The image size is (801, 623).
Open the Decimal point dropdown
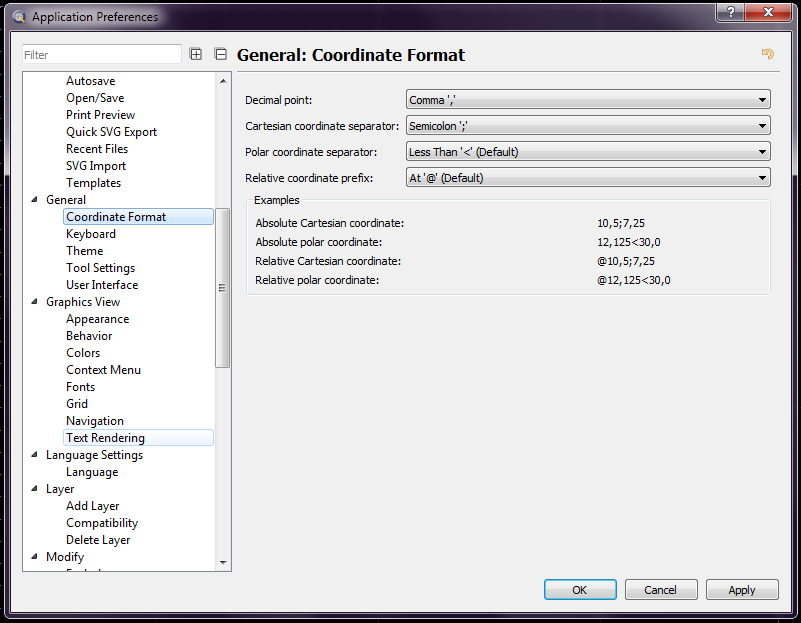588,99
